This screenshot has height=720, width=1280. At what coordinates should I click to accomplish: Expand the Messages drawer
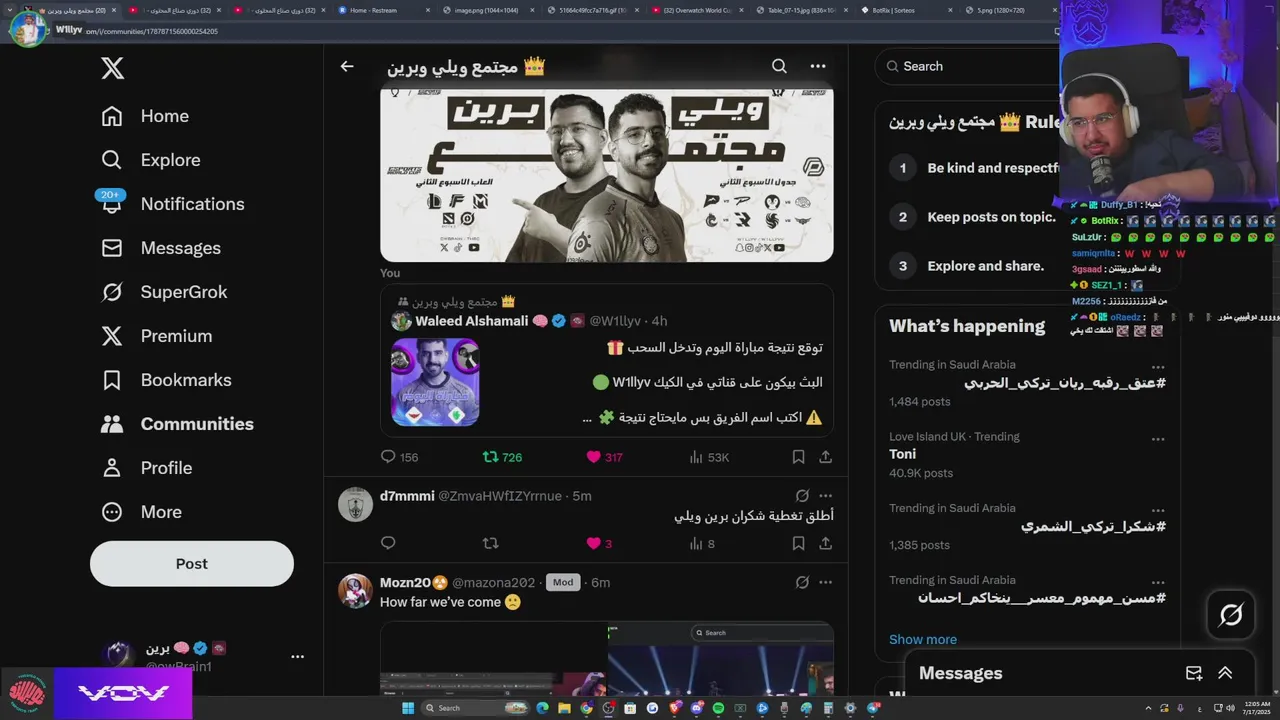1225,673
